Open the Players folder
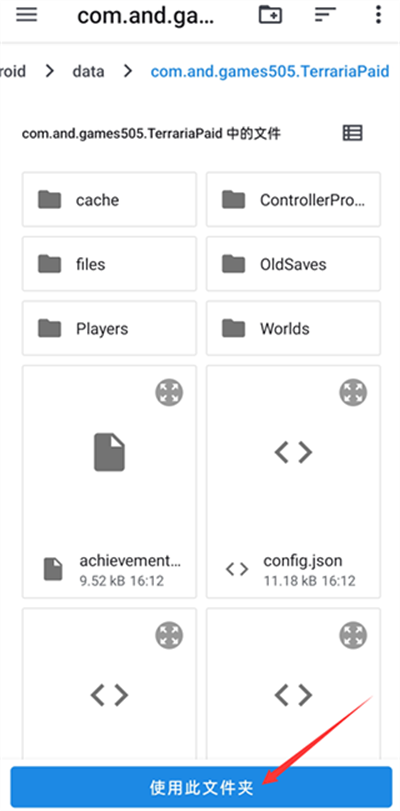 [x=109, y=328]
